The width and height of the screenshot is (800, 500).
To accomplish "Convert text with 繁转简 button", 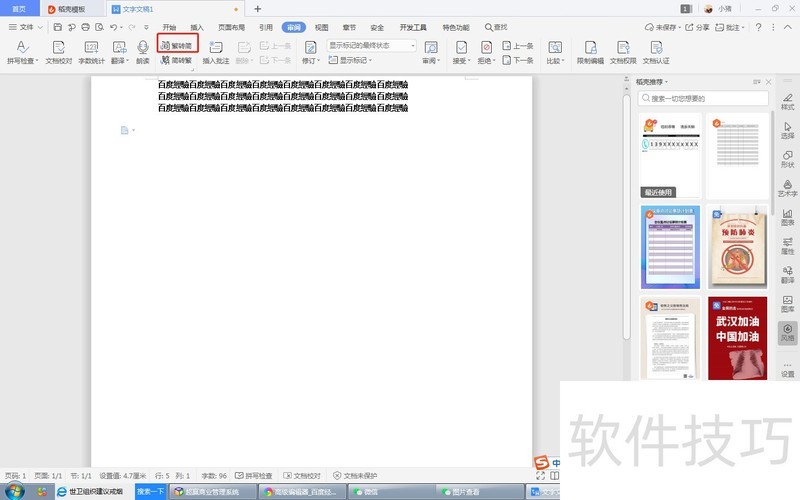I will [x=177, y=45].
